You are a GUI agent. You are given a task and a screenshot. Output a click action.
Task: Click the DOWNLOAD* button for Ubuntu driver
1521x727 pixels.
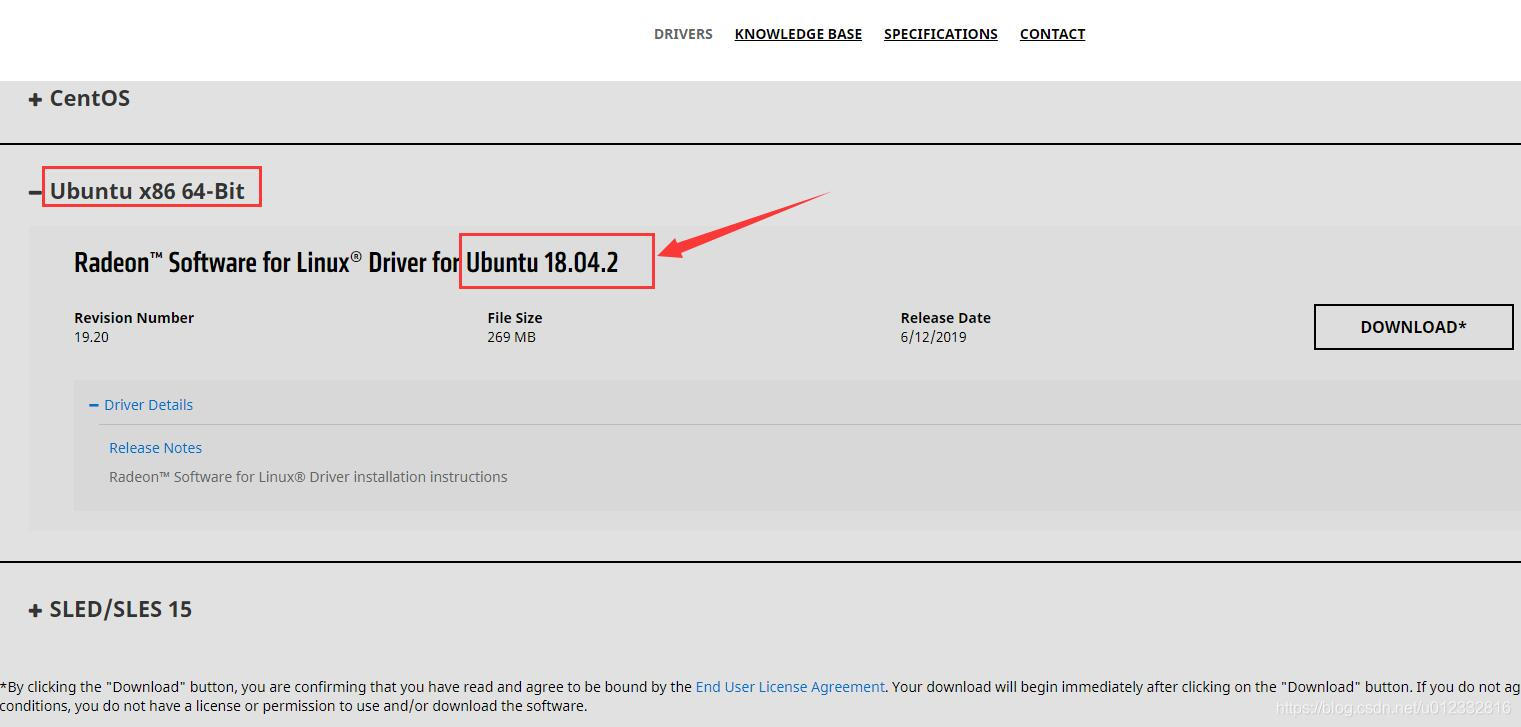pos(1413,327)
